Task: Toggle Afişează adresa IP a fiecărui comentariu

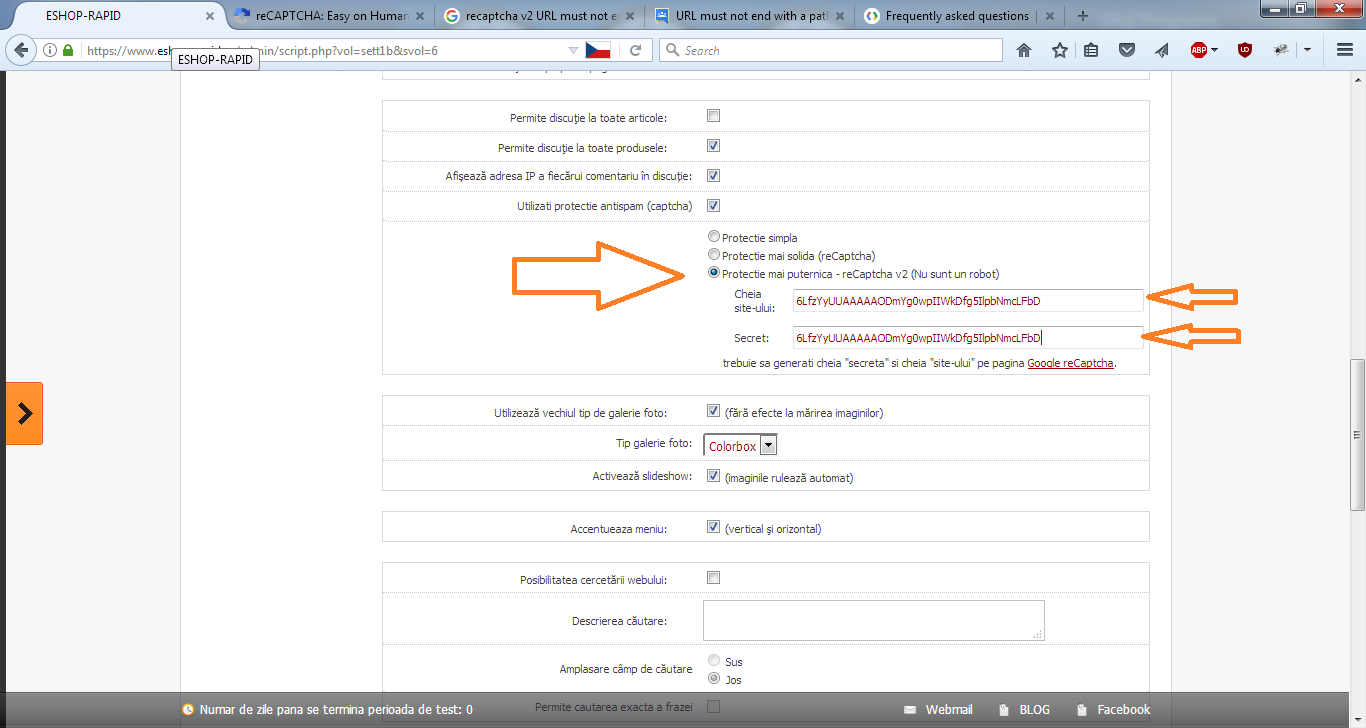Action: coord(714,176)
